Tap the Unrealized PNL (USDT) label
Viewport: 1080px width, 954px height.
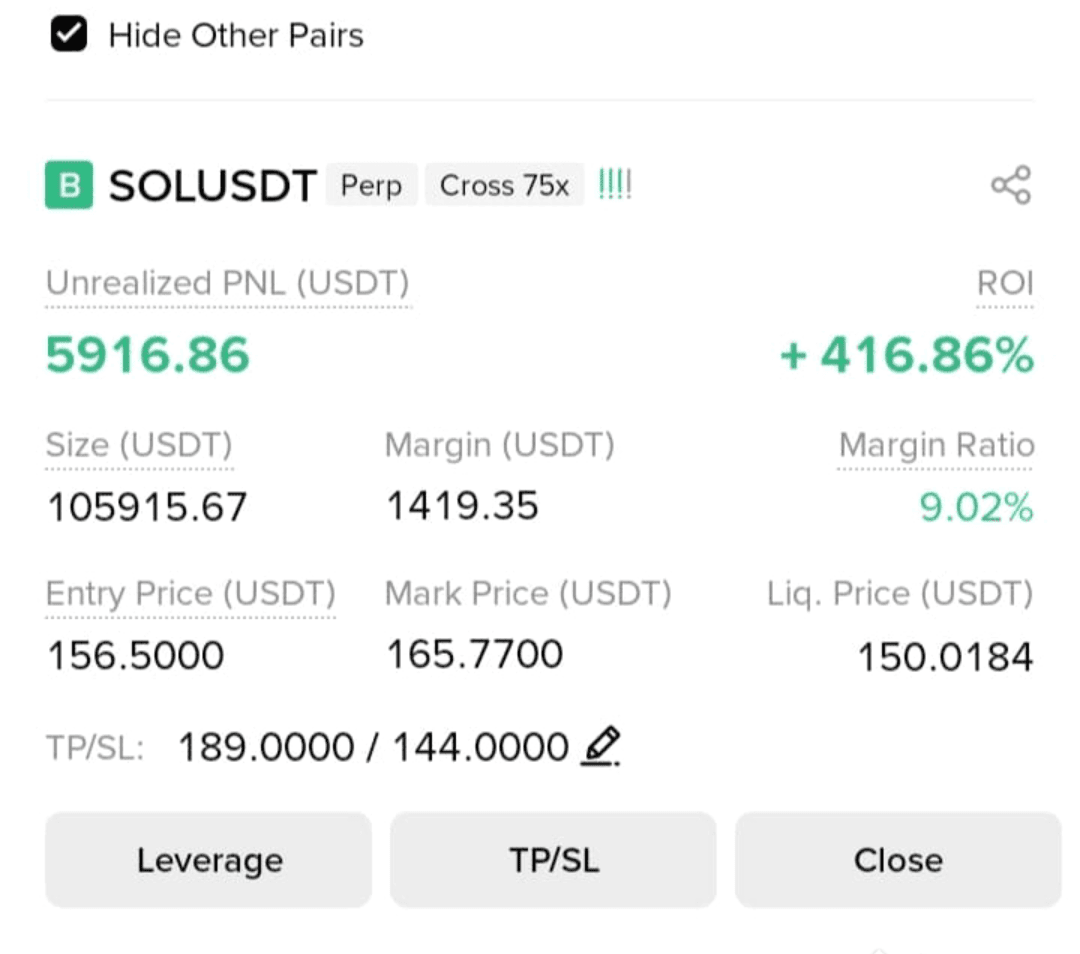[x=228, y=283]
